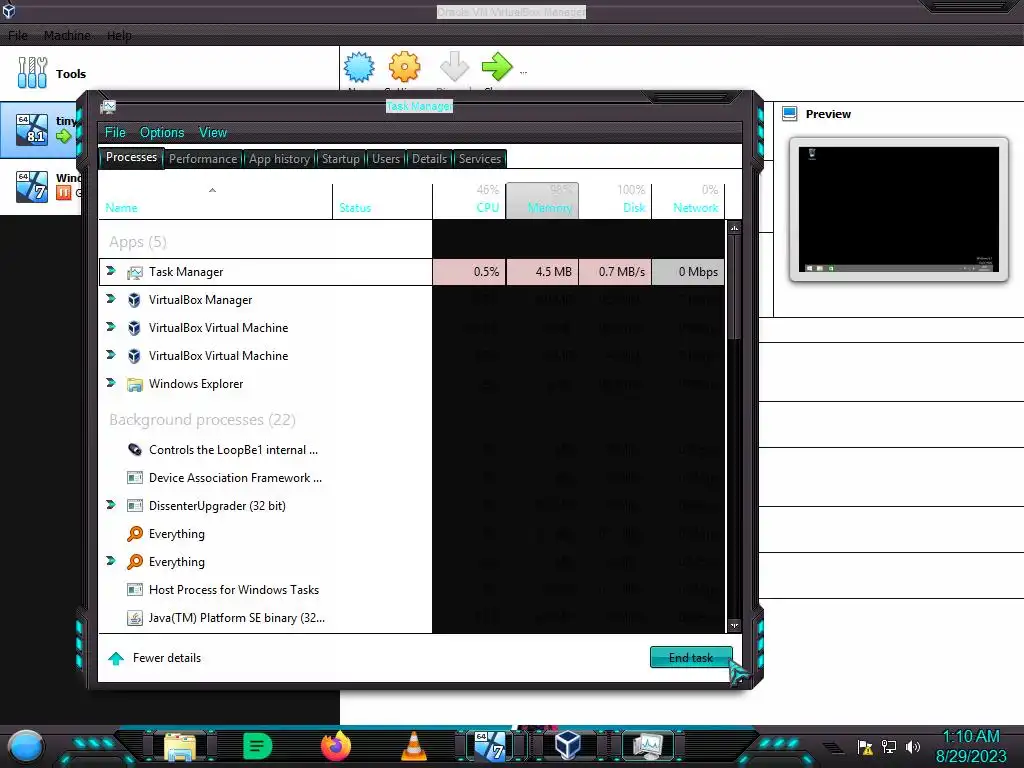
Task: Open the Start orb on taskbar
Action: click(x=26, y=746)
